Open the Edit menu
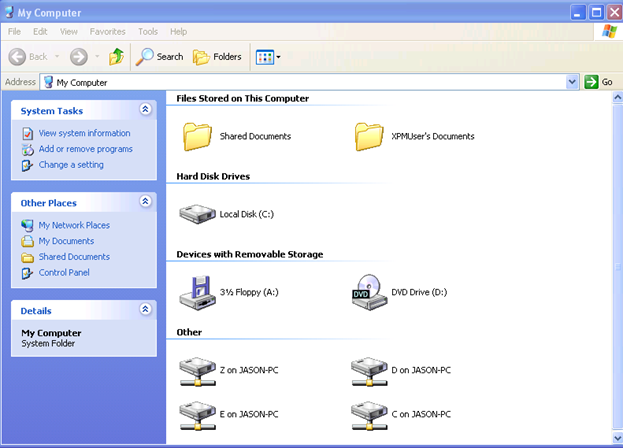This screenshot has height=448, width=623. pos(40,31)
